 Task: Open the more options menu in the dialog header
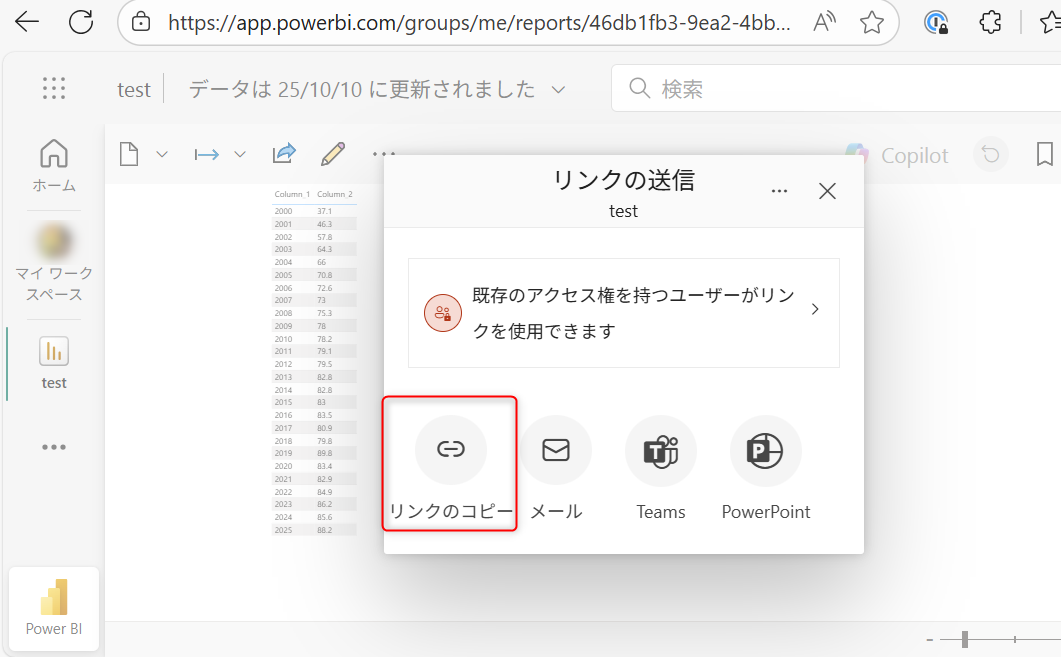(779, 190)
